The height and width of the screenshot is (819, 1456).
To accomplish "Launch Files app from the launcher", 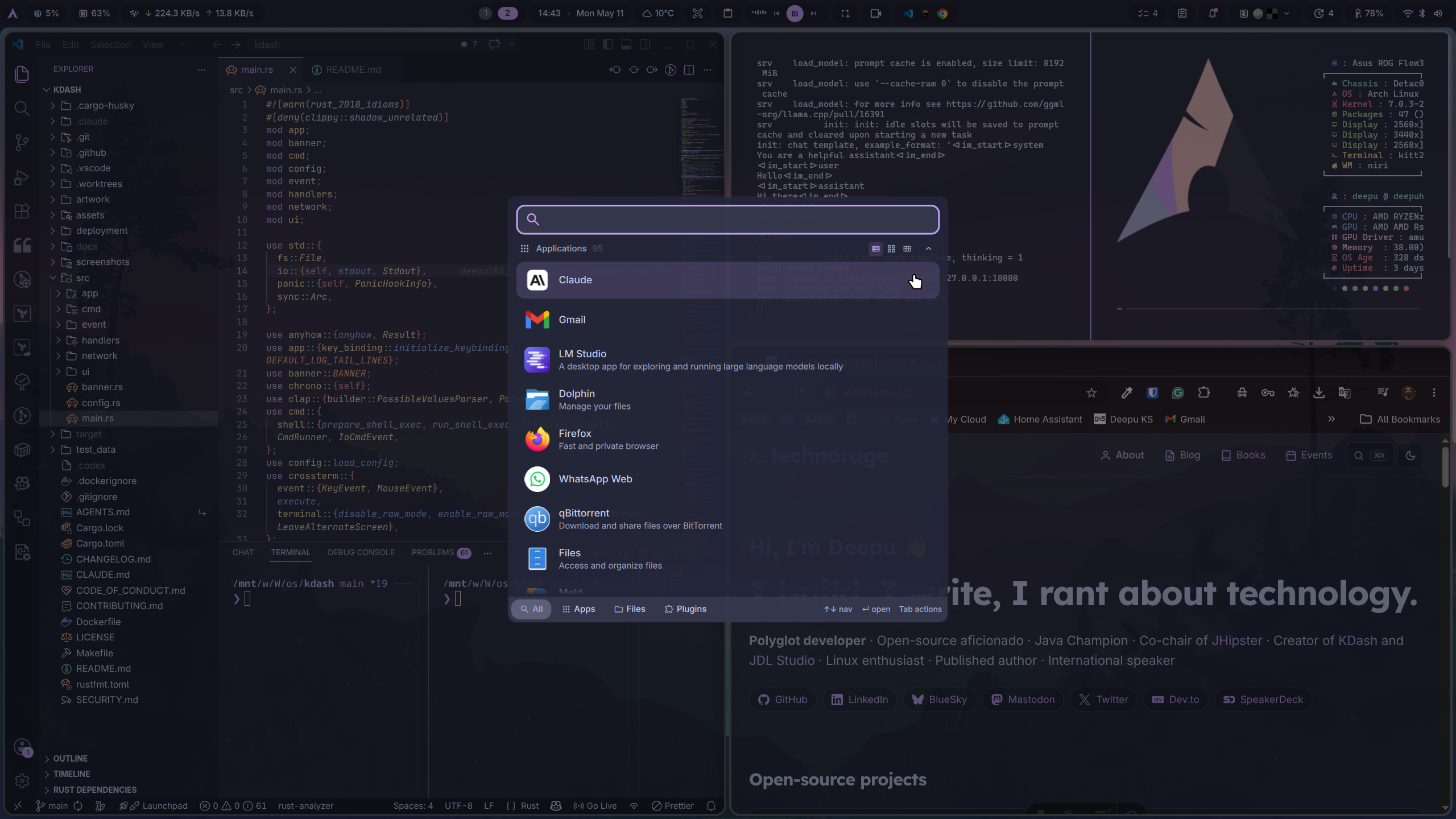I will pos(727,559).
